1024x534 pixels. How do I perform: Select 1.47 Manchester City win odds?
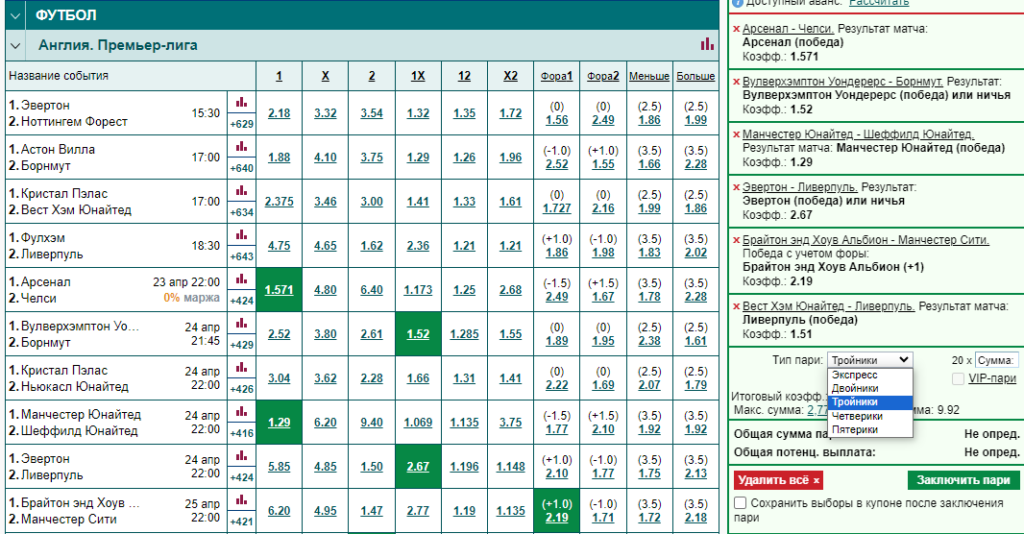(372, 511)
